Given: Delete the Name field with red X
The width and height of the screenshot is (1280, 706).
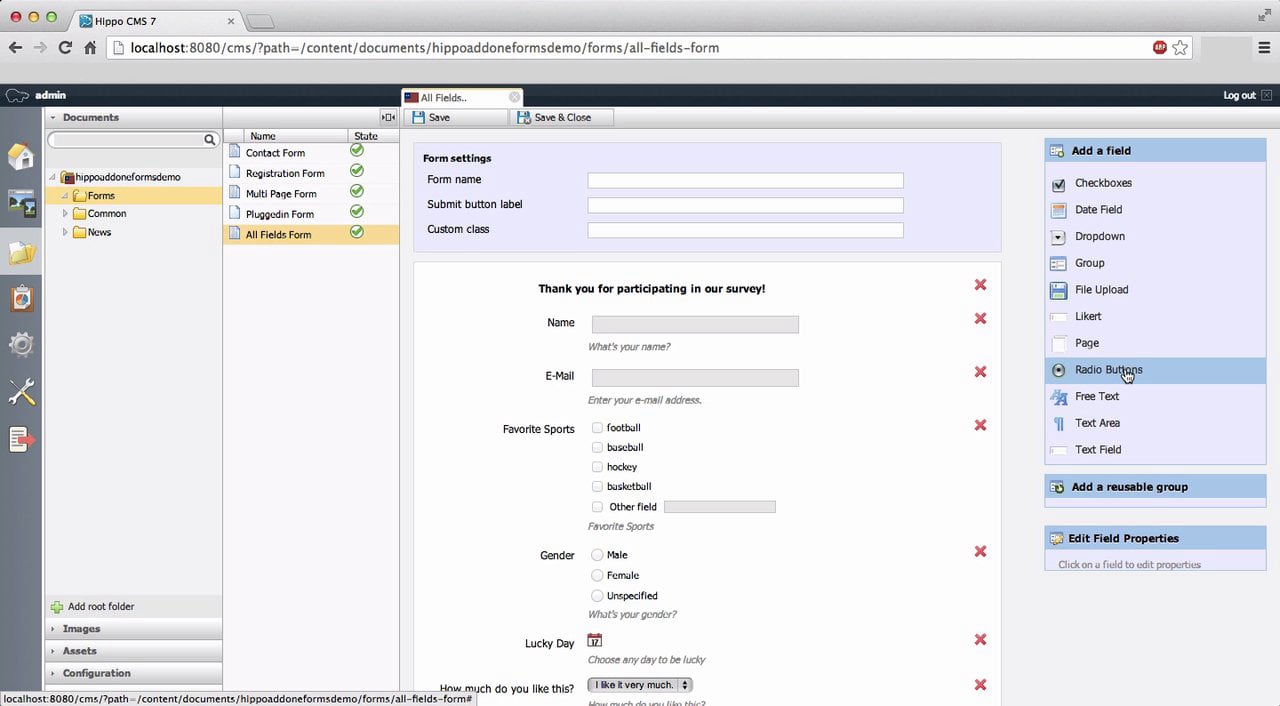Looking at the screenshot, I should tap(980, 318).
